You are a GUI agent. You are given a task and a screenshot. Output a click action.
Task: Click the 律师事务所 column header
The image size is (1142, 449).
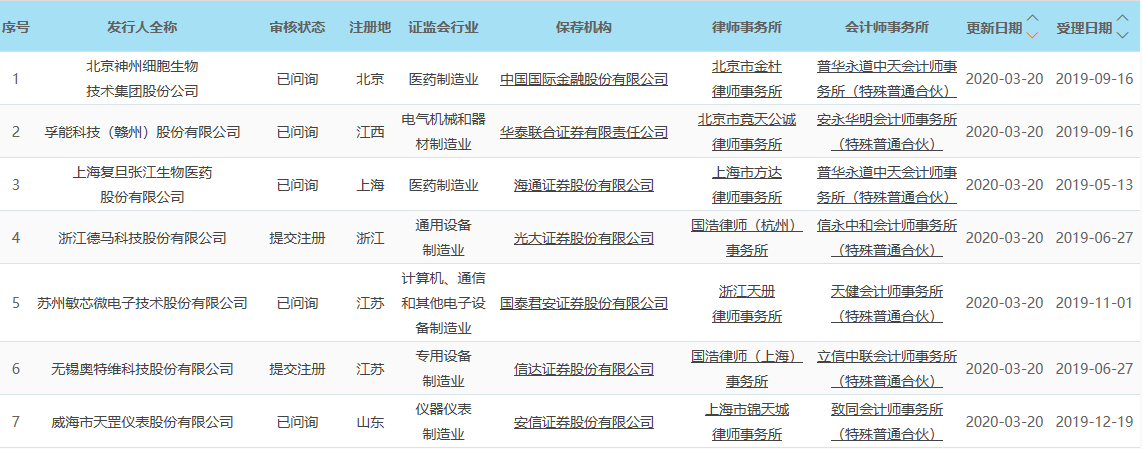coord(747,28)
